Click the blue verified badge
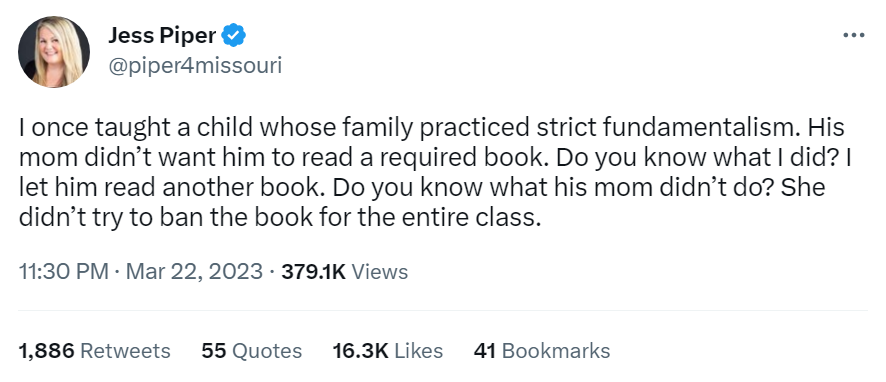 (233, 36)
